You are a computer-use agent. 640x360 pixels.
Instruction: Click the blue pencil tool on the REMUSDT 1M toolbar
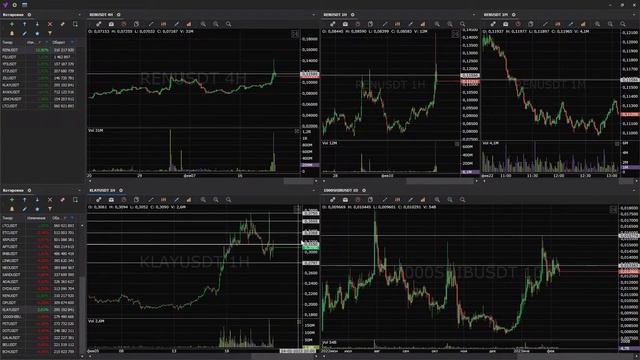coord(571,24)
